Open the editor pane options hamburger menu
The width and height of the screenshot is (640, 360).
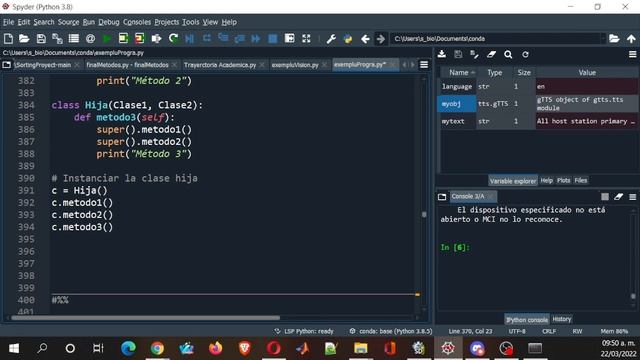pos(424,64)
